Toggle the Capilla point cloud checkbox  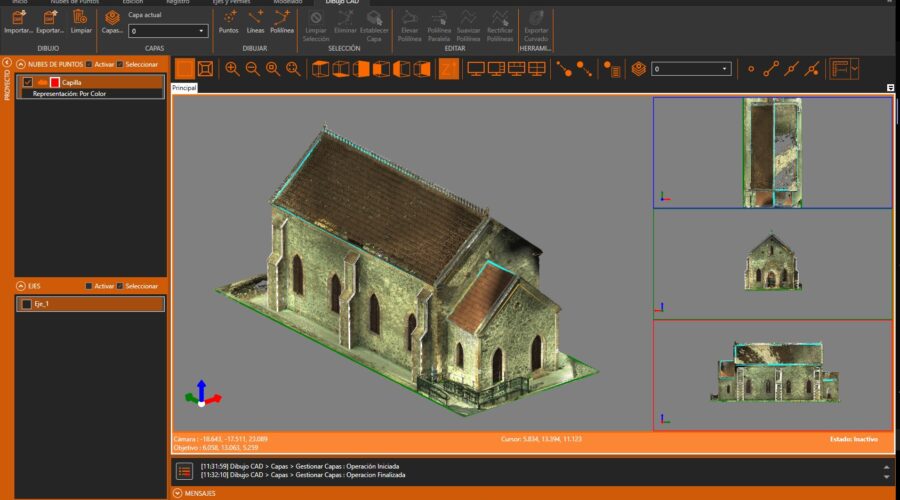pos(28,82)
